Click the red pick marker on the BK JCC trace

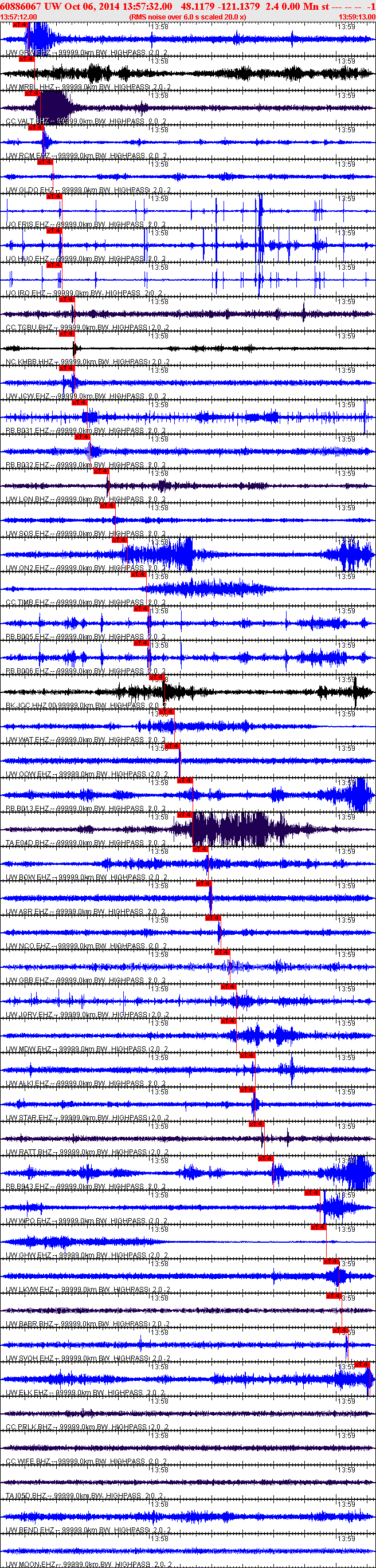click(156, 677)
